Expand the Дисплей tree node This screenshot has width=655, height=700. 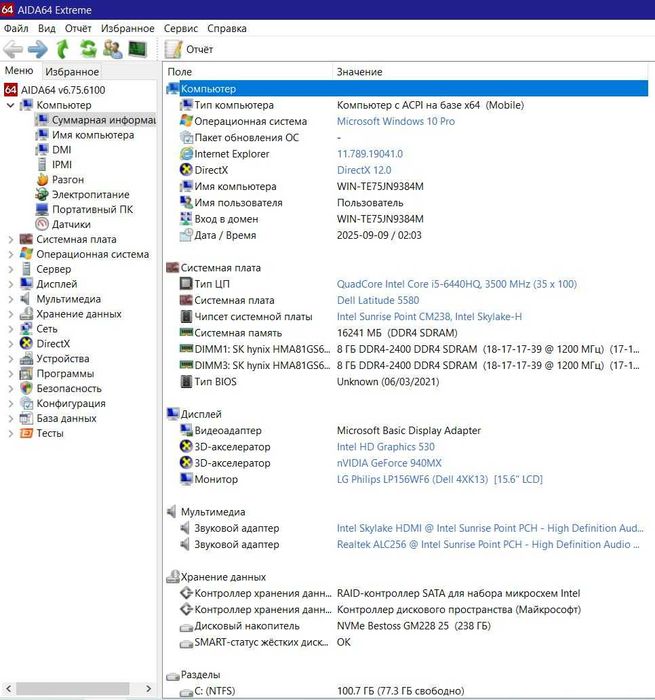click(11, 284)
